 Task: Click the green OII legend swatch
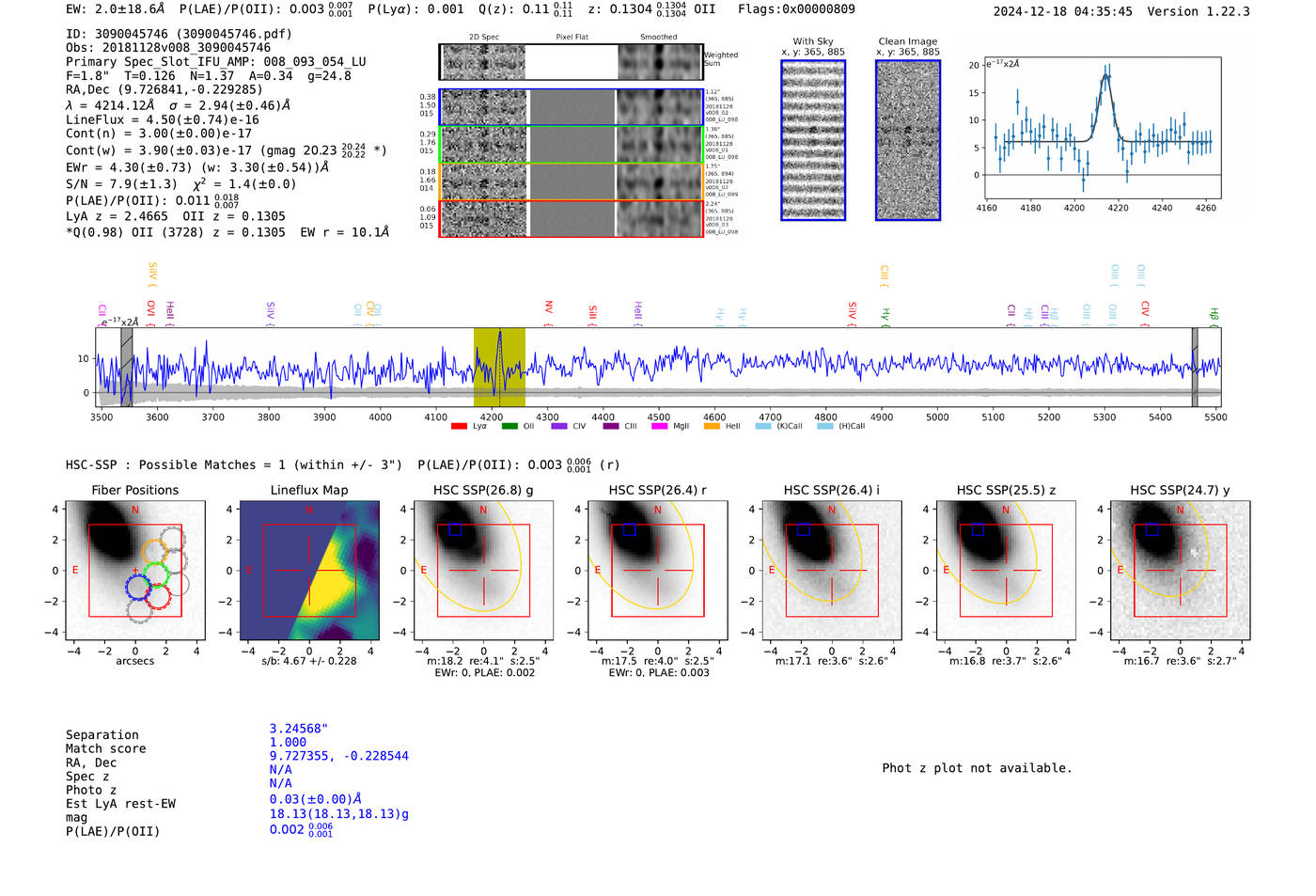[509, 427]
